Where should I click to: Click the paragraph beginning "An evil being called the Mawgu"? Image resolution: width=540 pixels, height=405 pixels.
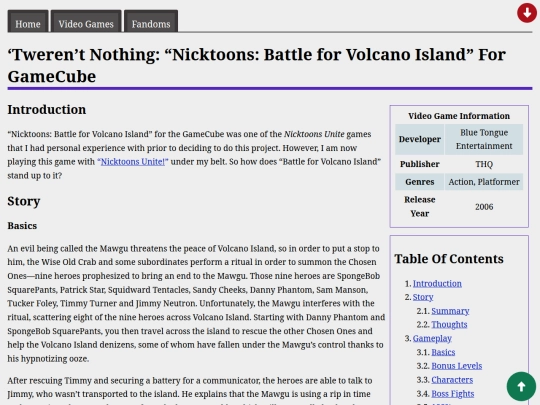[x=196, y=303]
